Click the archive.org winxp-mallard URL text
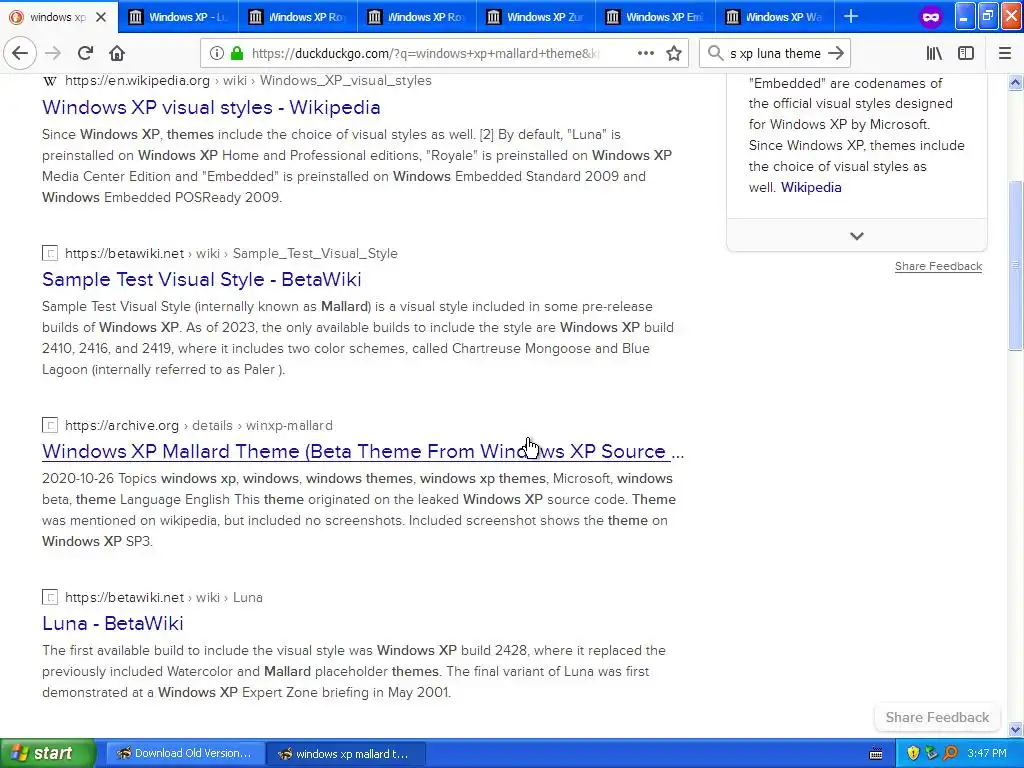The width and height of the screenshot is (1024, 768). pos(199,425)
